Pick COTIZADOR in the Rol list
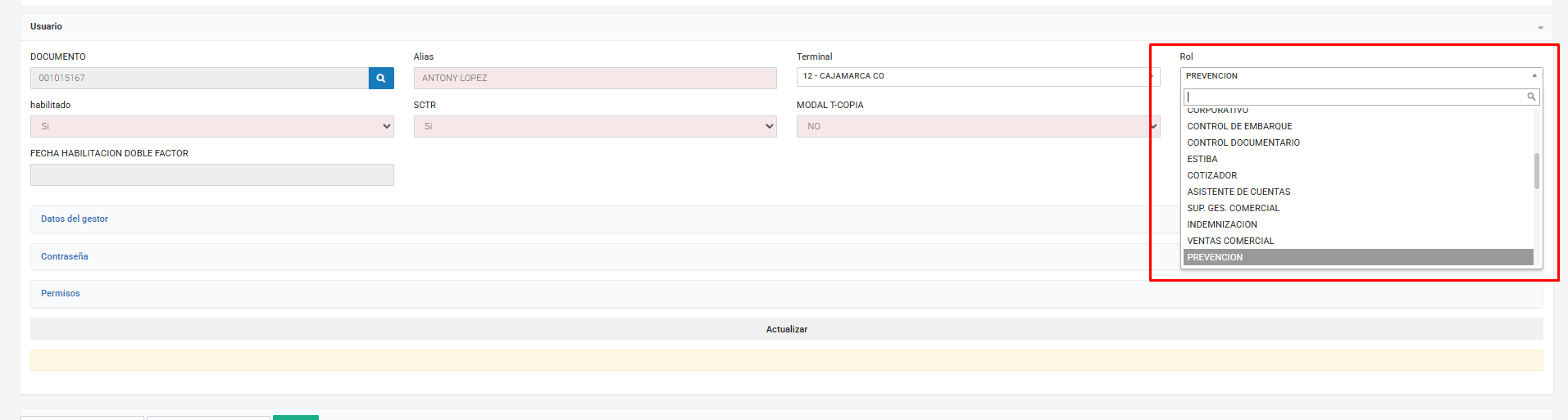This screenshot has height=420, width=1568. [x=1212, y=175]
